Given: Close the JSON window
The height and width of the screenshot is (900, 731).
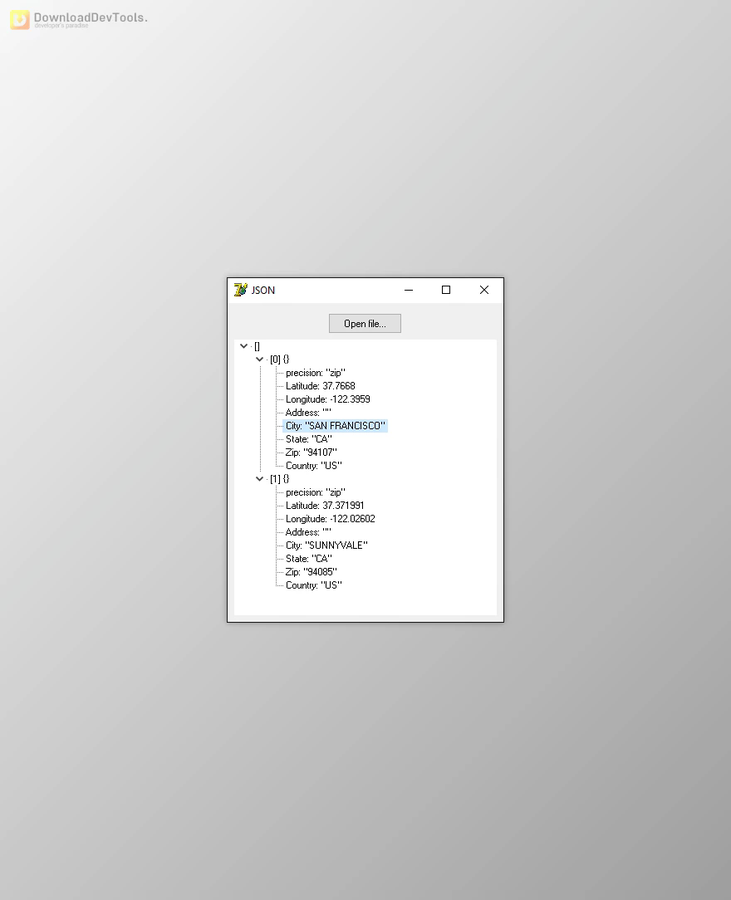Looking at the screenshot, I should point(484,290).
